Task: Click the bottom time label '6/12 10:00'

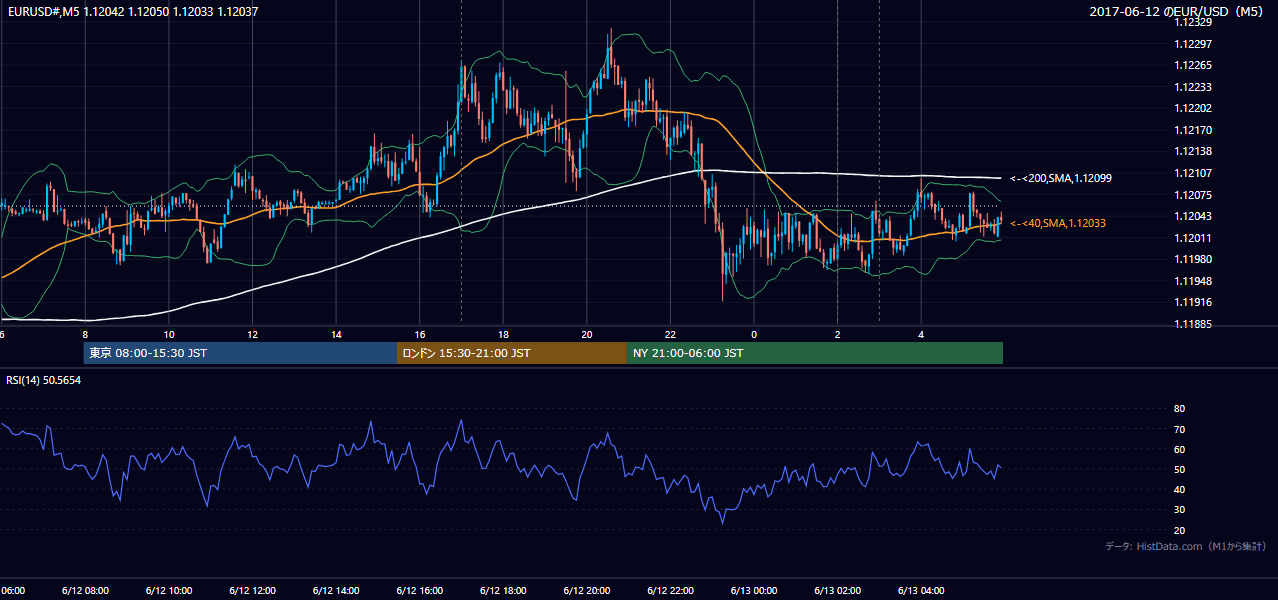Action: (169, 591)
